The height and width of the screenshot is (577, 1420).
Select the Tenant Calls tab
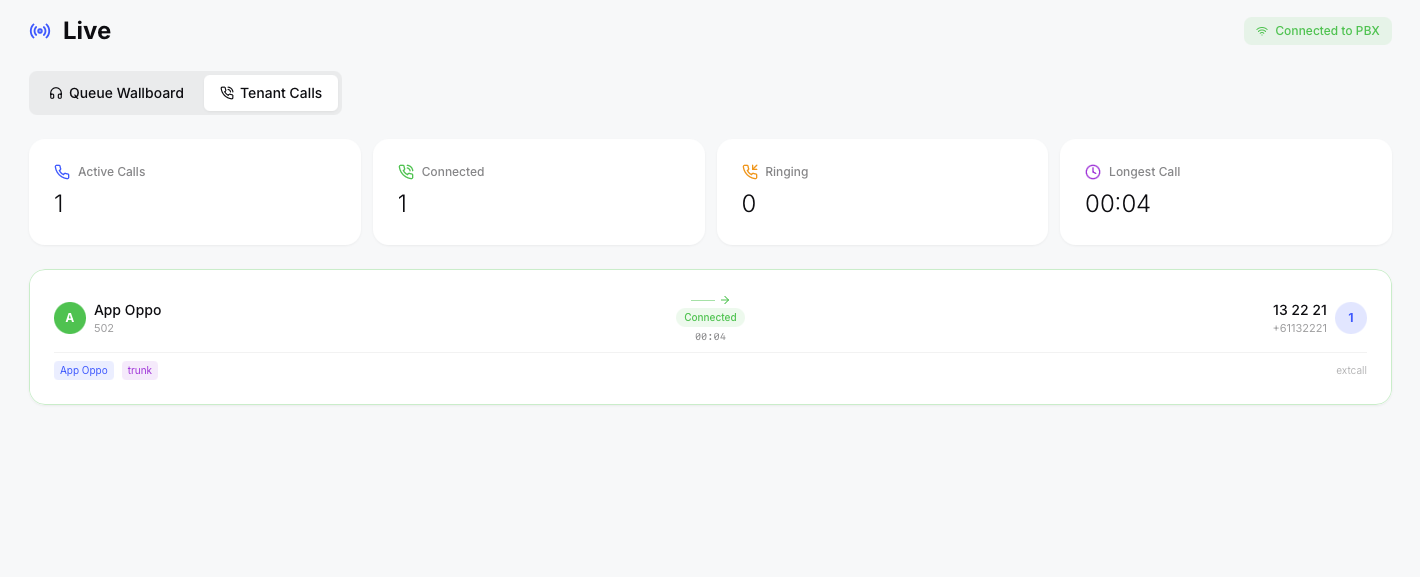coord(271,93)
